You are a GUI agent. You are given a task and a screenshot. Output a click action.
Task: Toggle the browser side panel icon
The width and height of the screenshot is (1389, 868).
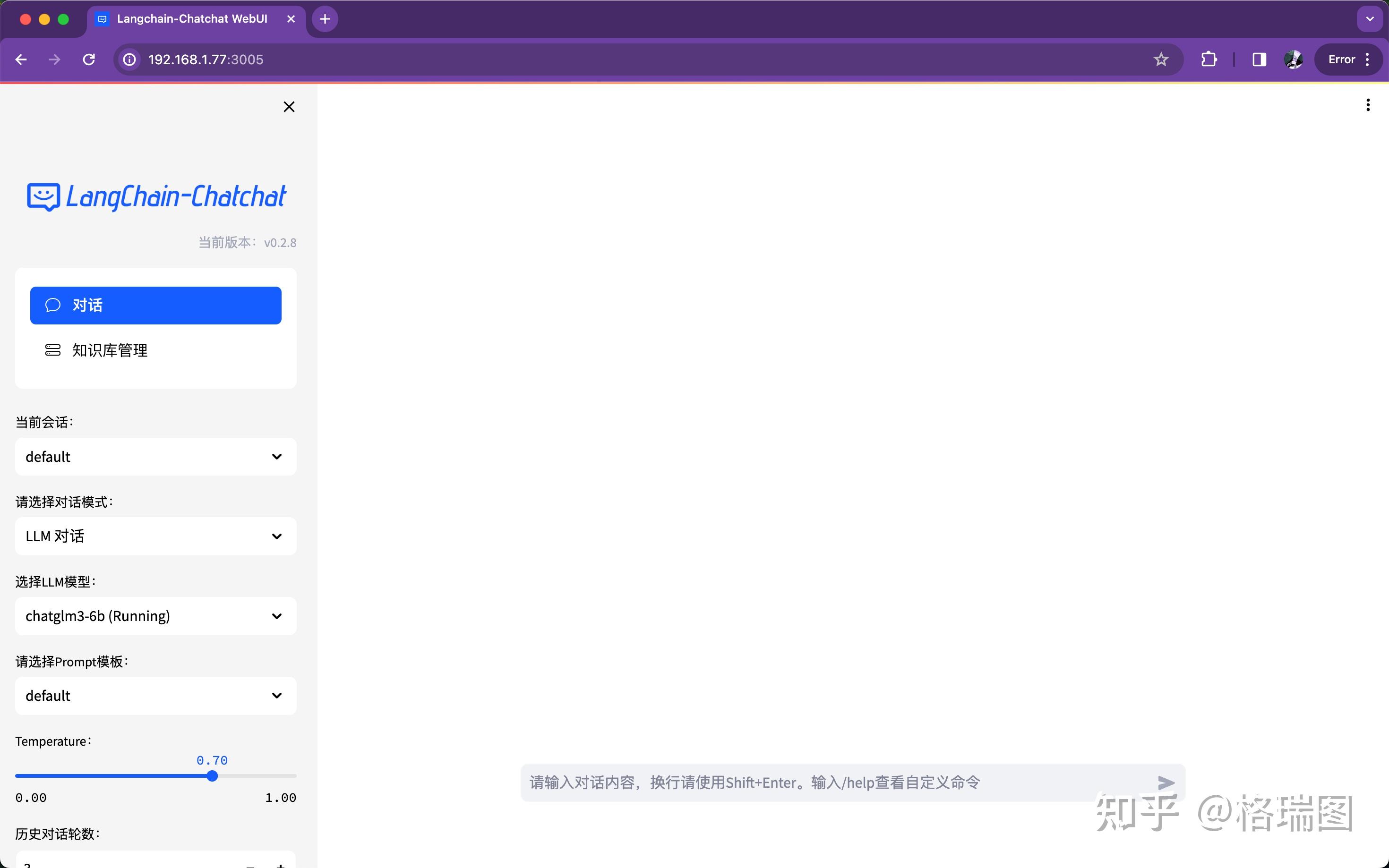pyautogui.click(x=1259, y=60)
